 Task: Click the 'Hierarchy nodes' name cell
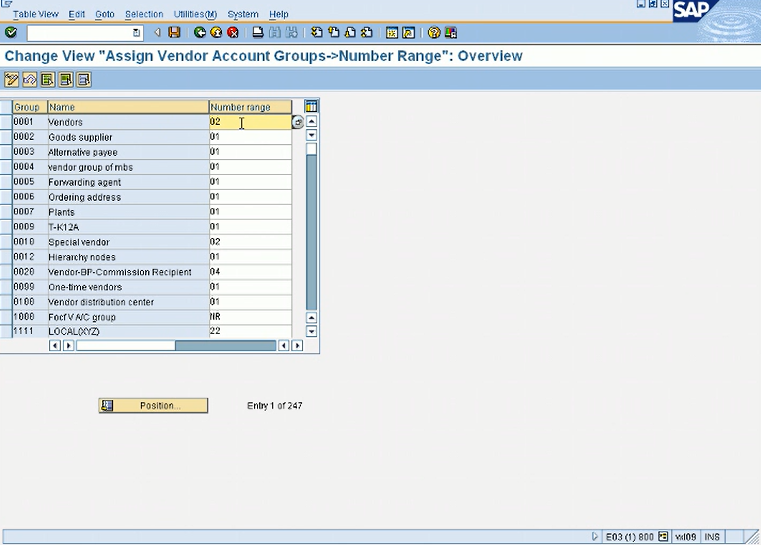coord(128,257)
